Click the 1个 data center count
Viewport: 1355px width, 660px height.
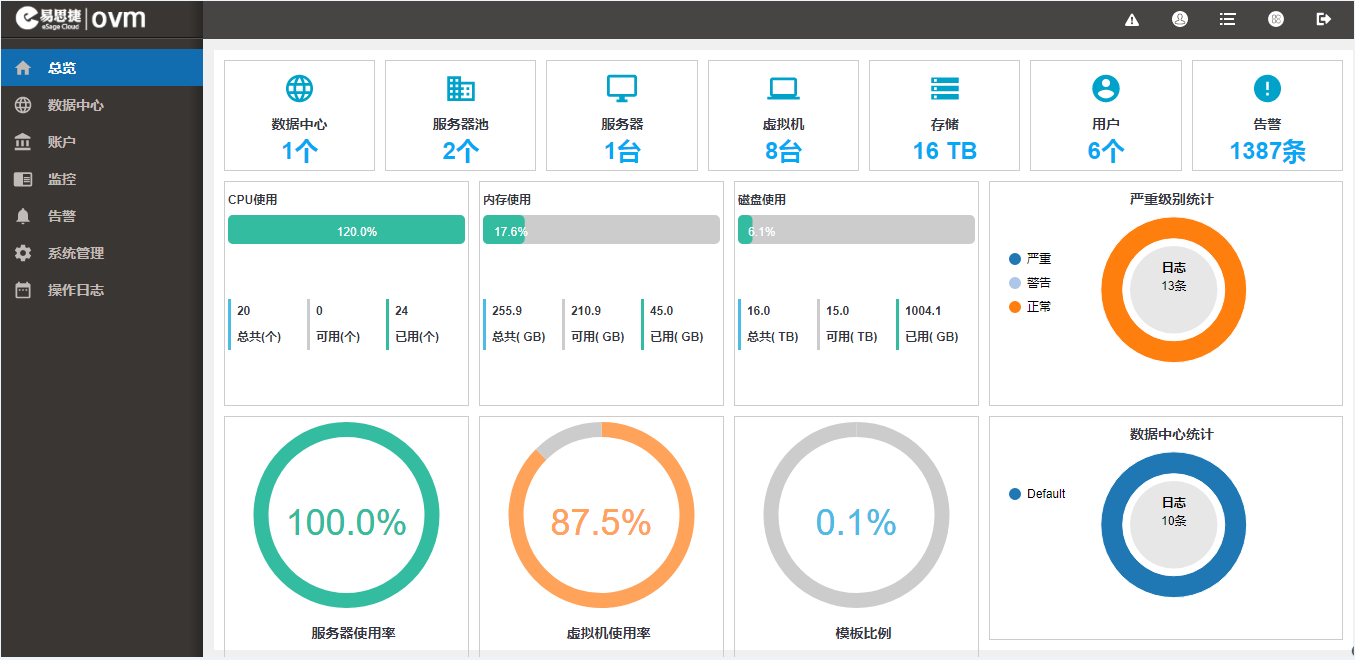click(299, 151)
